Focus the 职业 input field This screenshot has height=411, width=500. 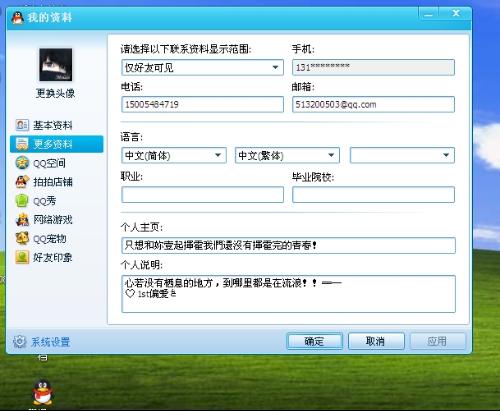(202, 195)
